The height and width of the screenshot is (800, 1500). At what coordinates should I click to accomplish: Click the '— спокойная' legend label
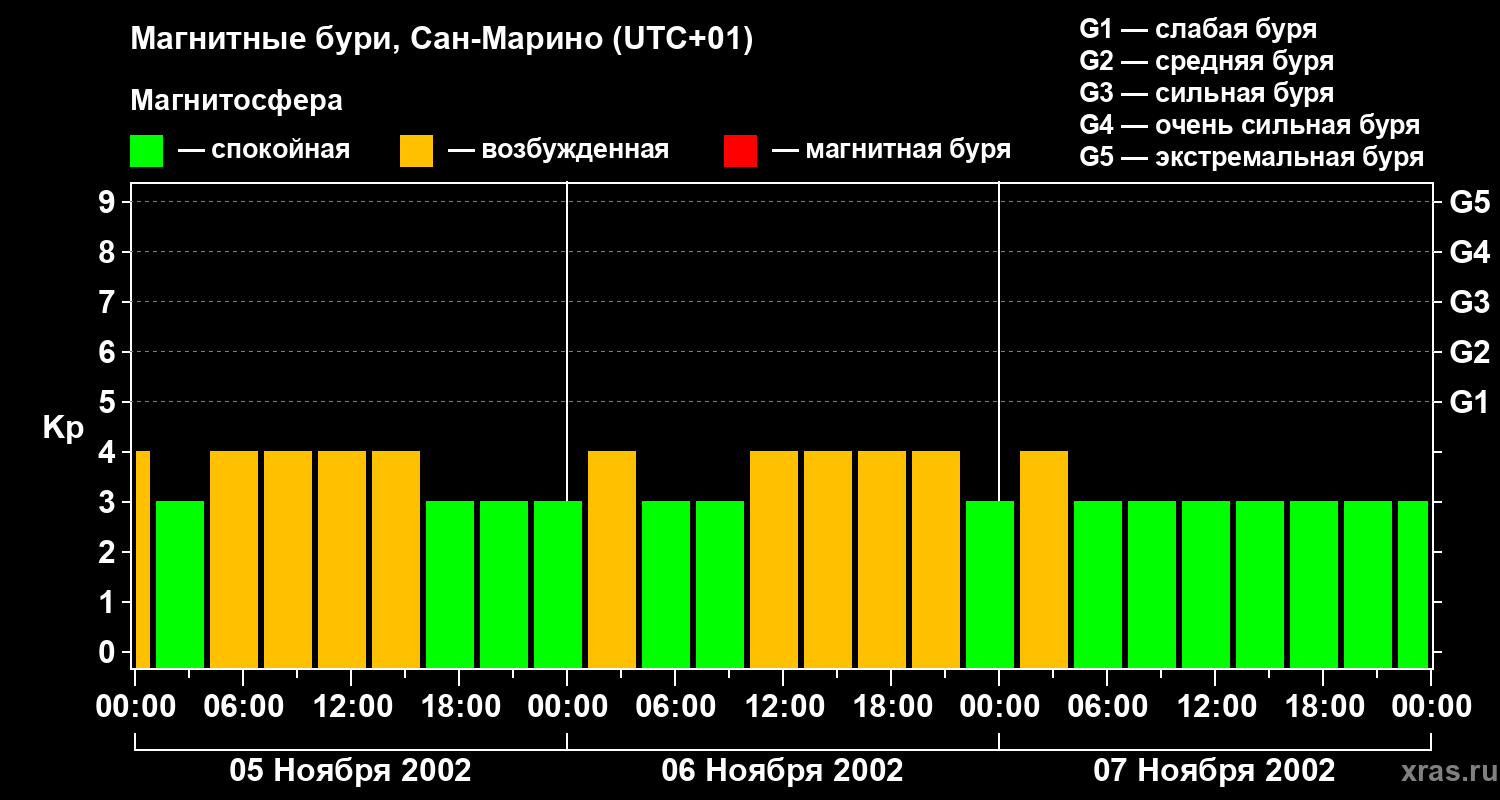tap(264, 150)
